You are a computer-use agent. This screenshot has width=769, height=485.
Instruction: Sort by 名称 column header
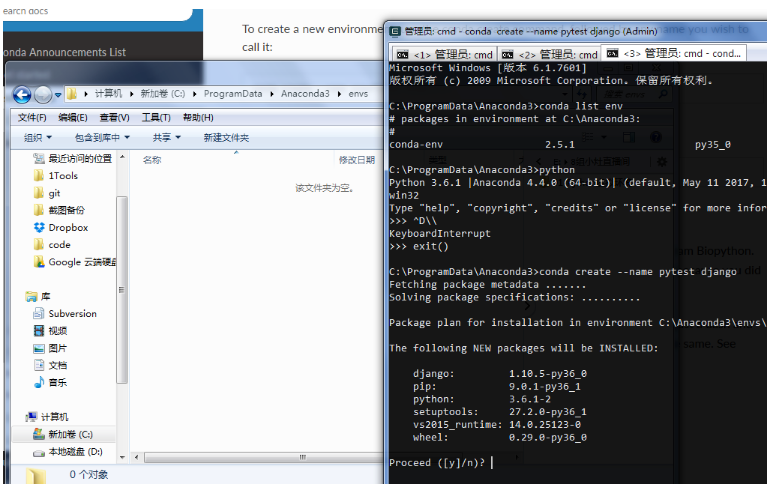click(152, 160)
